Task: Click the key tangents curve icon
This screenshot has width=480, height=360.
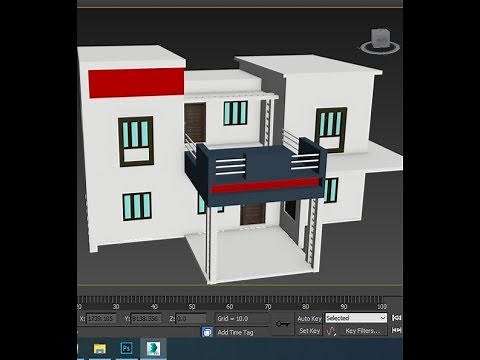Action: coord(331,331)
